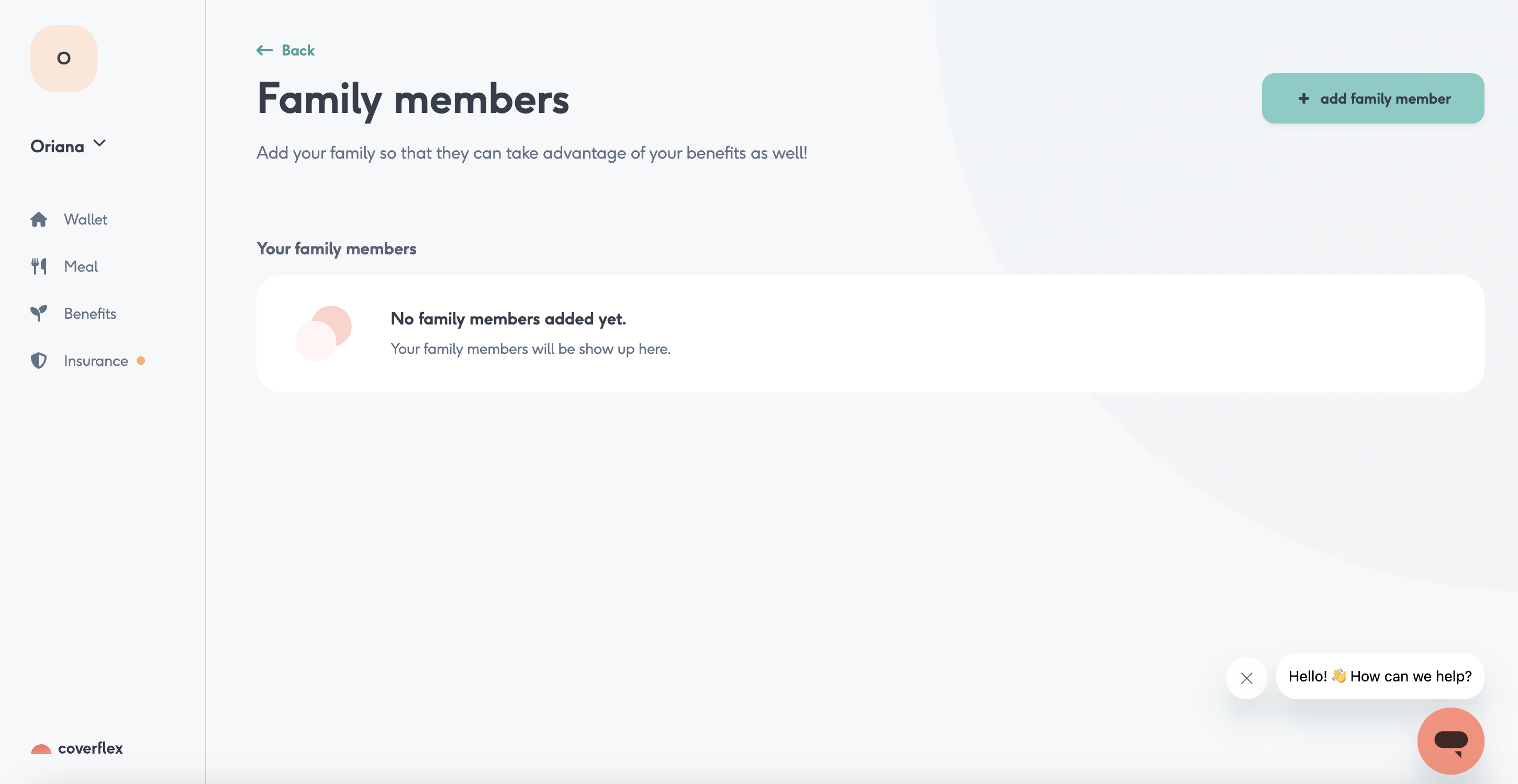
Task: Select the Insurance shield icon
Action: (x=39, y=360)
